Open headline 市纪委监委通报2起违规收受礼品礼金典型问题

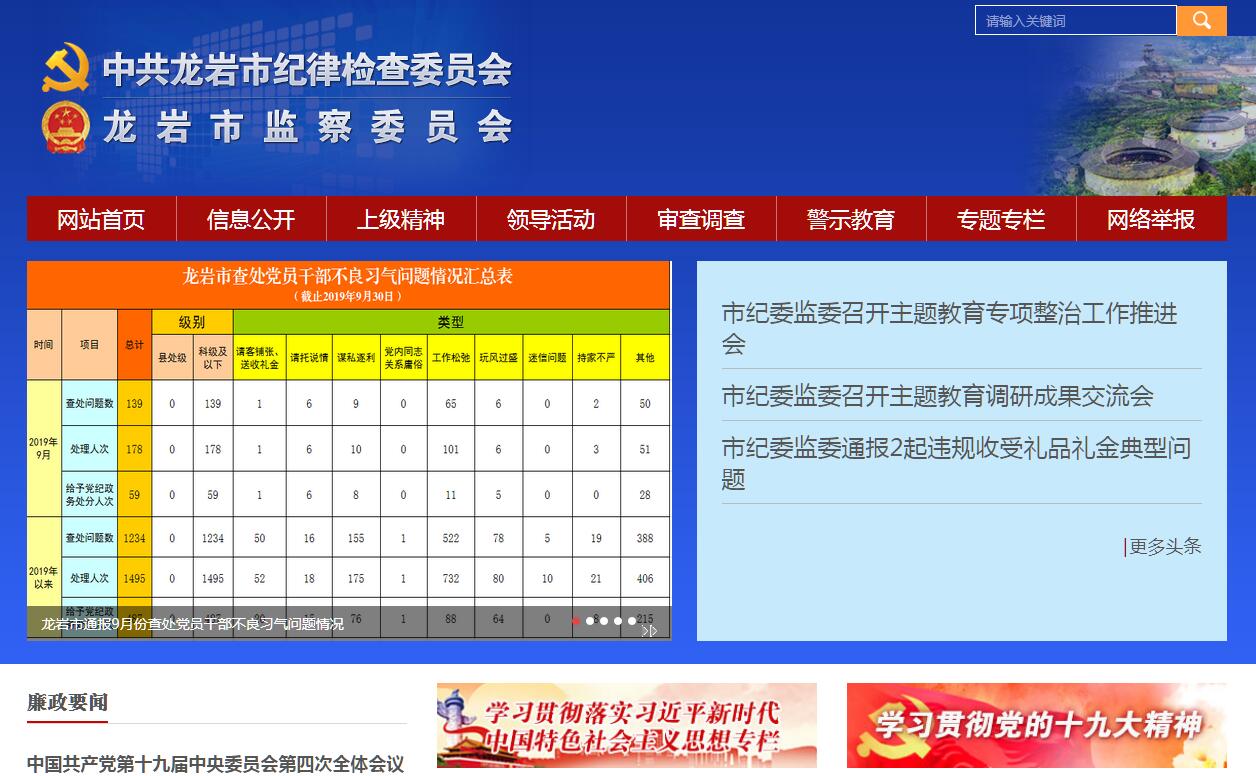(x=957, y=463)
